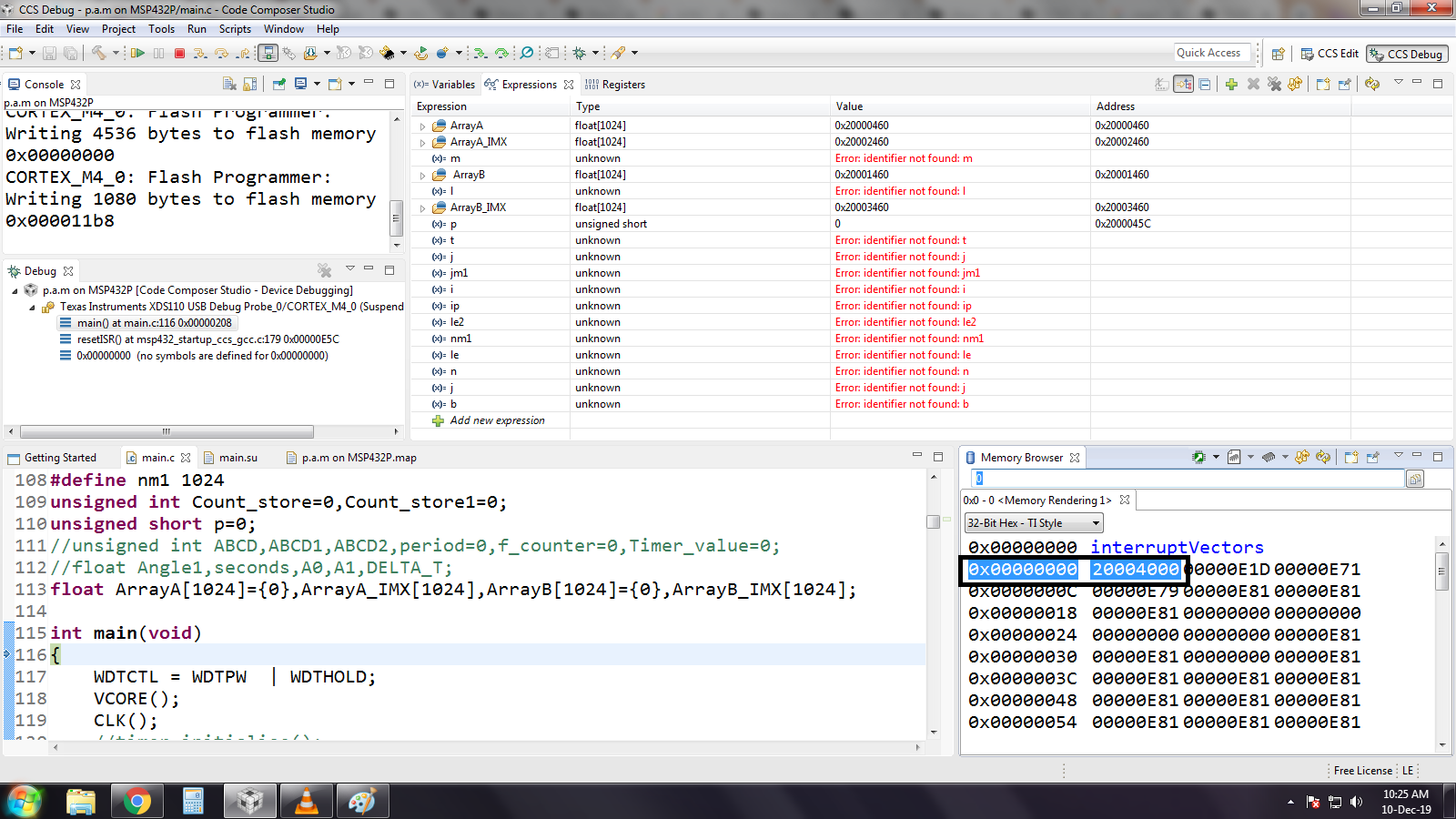Terminate debugging with the red stop icon
1456x819 pixels.
tap(179, 53)
